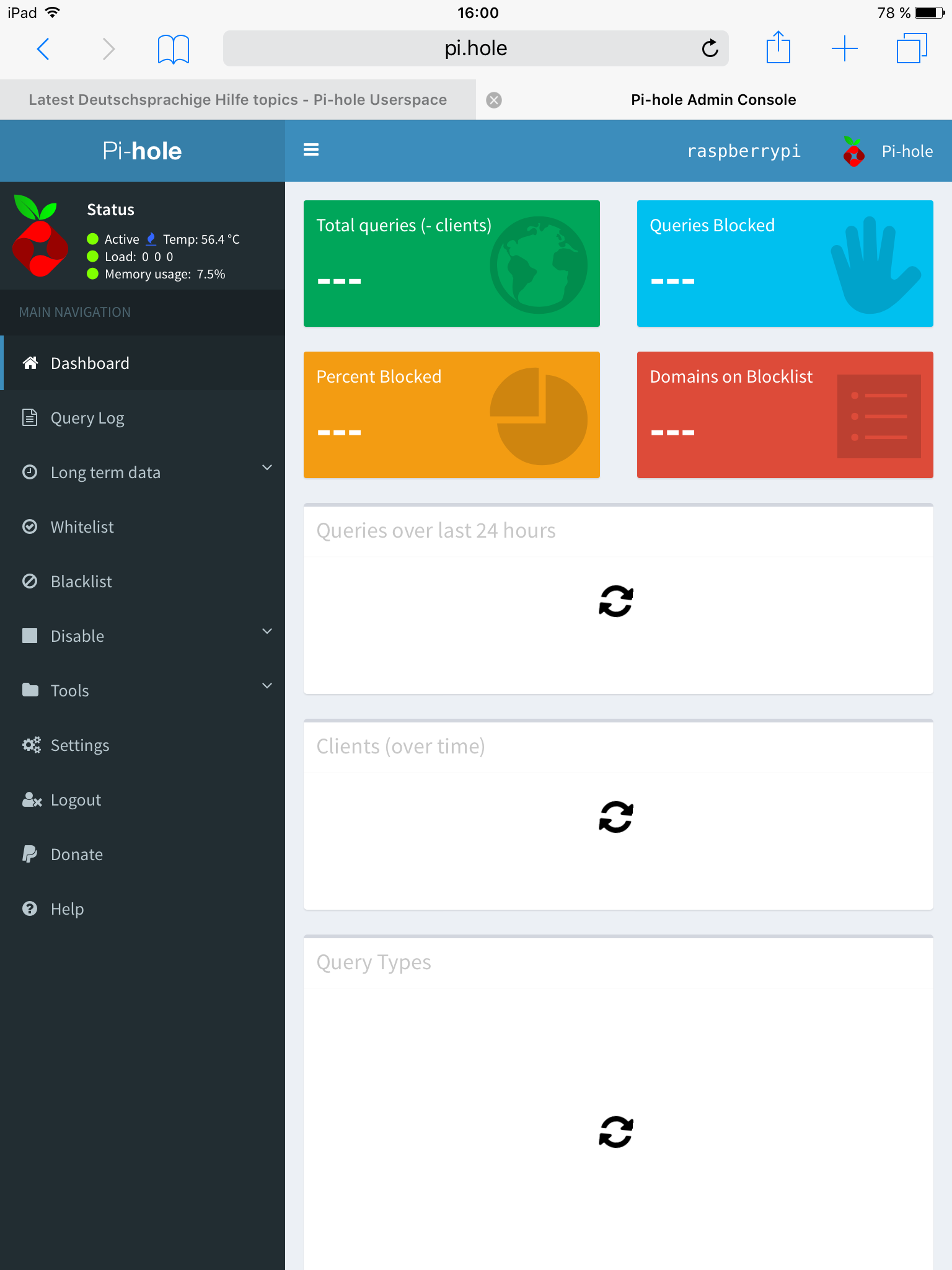The image size is (952, 1270).
Task: Open the Disable menu entry
Action: point(143,636)
